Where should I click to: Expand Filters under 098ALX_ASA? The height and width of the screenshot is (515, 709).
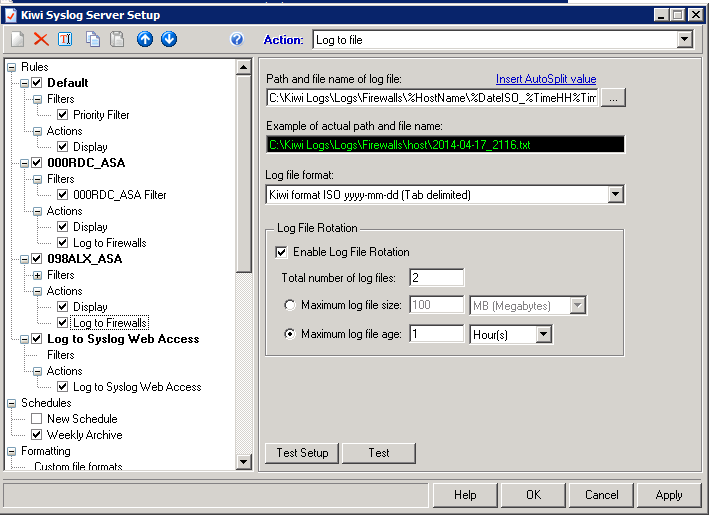coord(38,275)
